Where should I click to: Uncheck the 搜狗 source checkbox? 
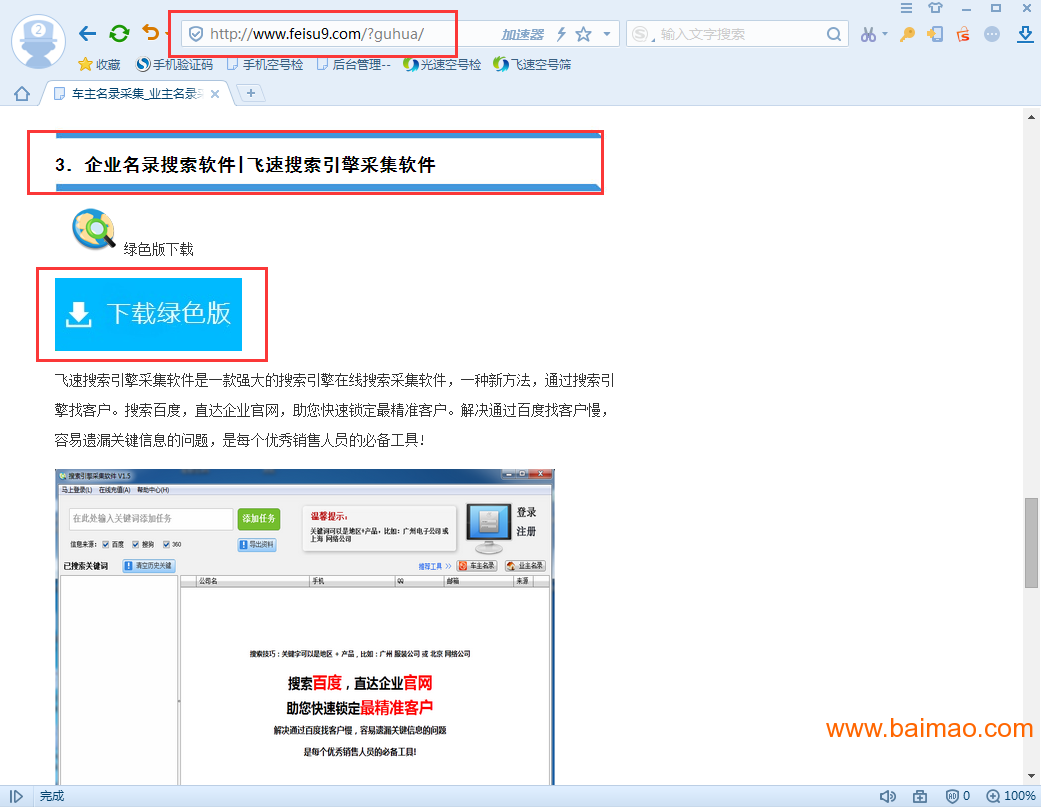tap(134, 544)
